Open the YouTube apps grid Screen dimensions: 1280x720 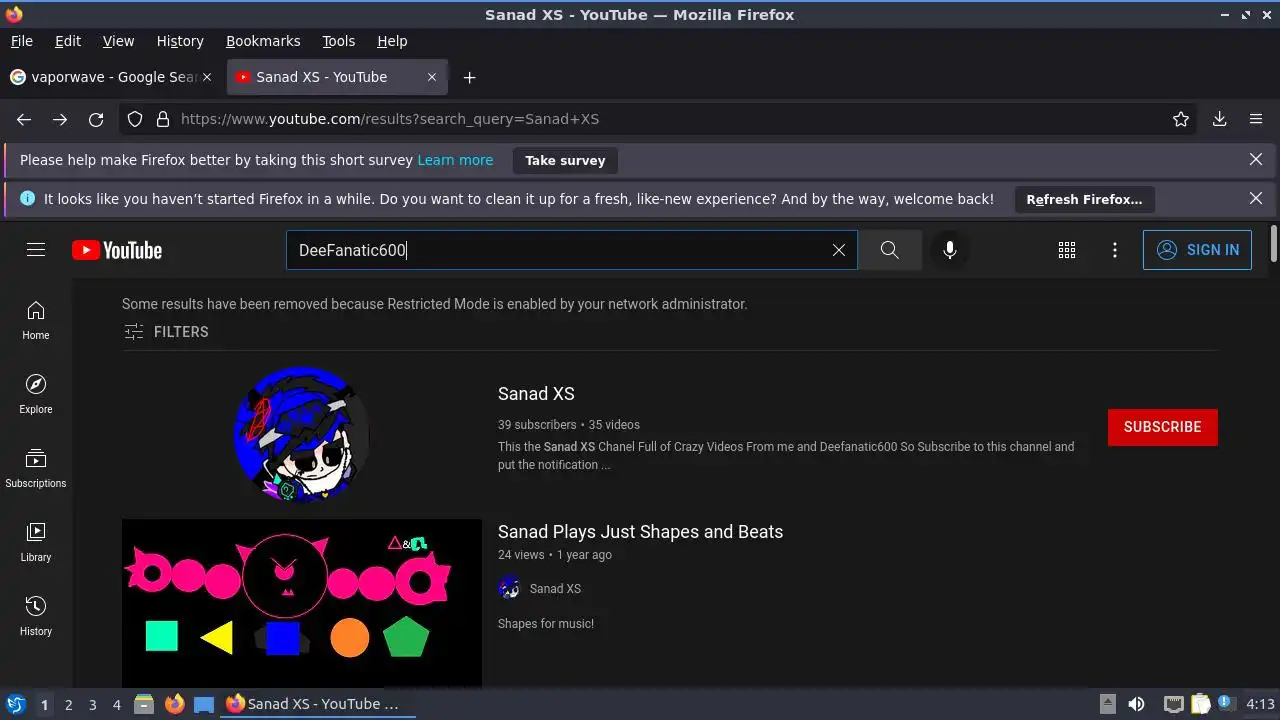pyautogui.click(x=1067, y=250)
